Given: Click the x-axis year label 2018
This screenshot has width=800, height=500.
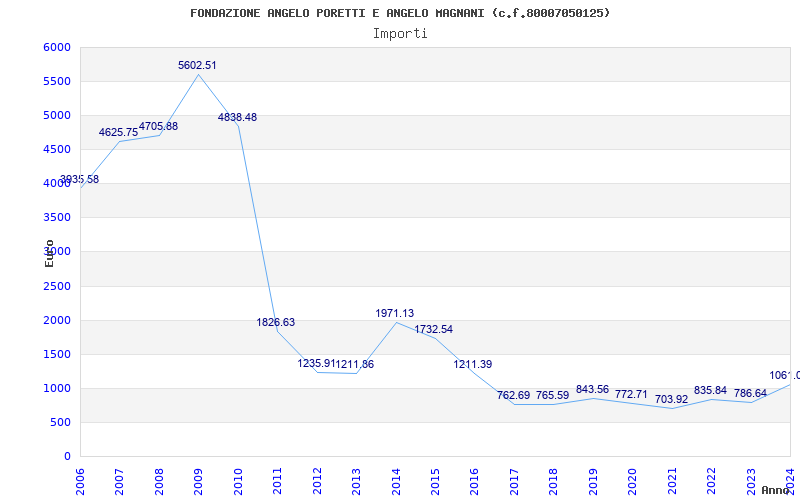Looking at the screenshot, I should pos(554,482).
